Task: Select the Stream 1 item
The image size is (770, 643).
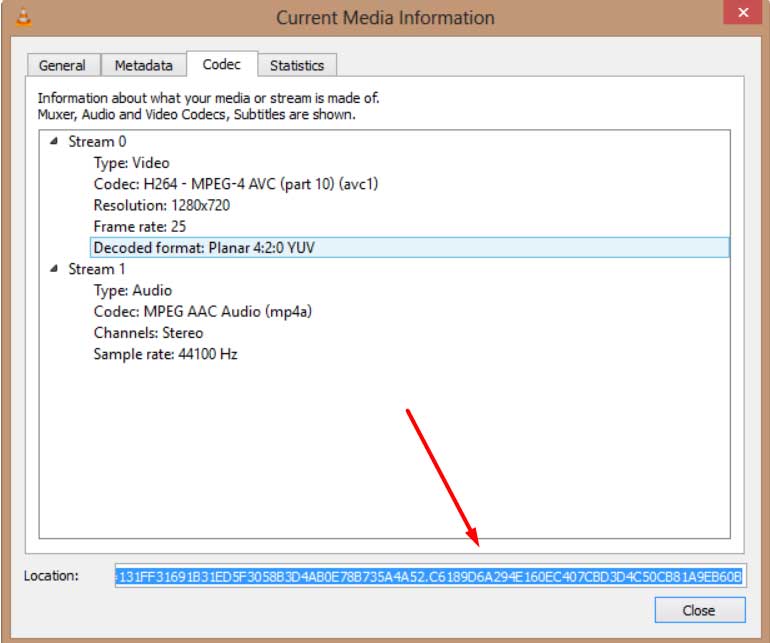Action: pyautogui.click(x=97, y=269)
